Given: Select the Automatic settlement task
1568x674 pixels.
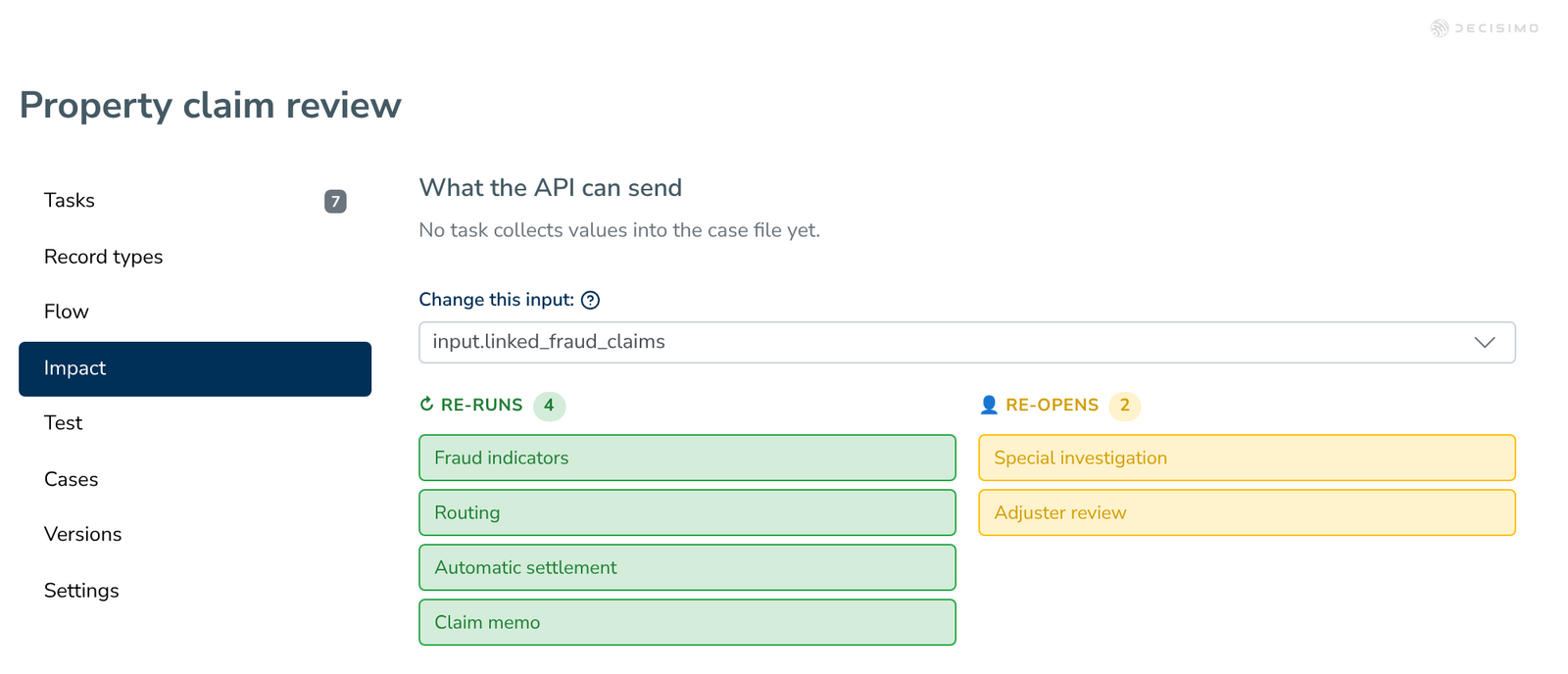Looking at the screenshot, I should point(687,567).
